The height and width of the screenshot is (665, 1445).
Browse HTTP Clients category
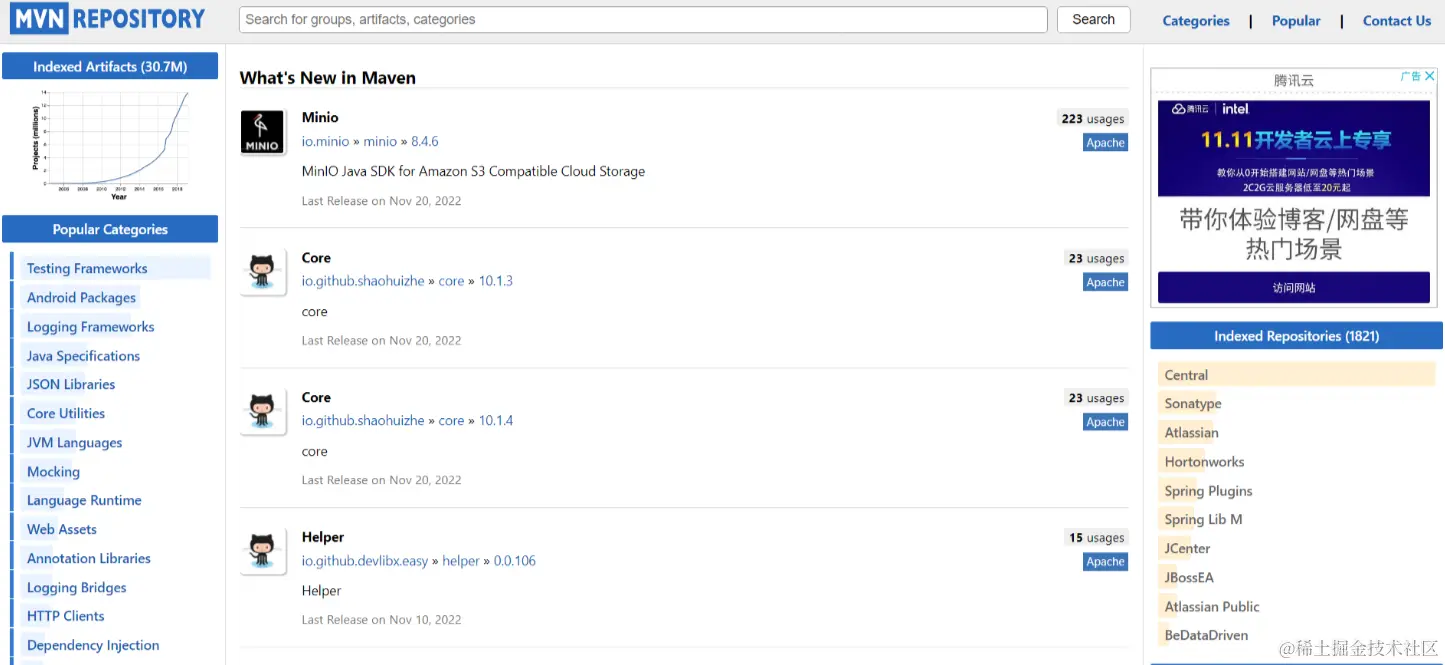coord(66,616)
